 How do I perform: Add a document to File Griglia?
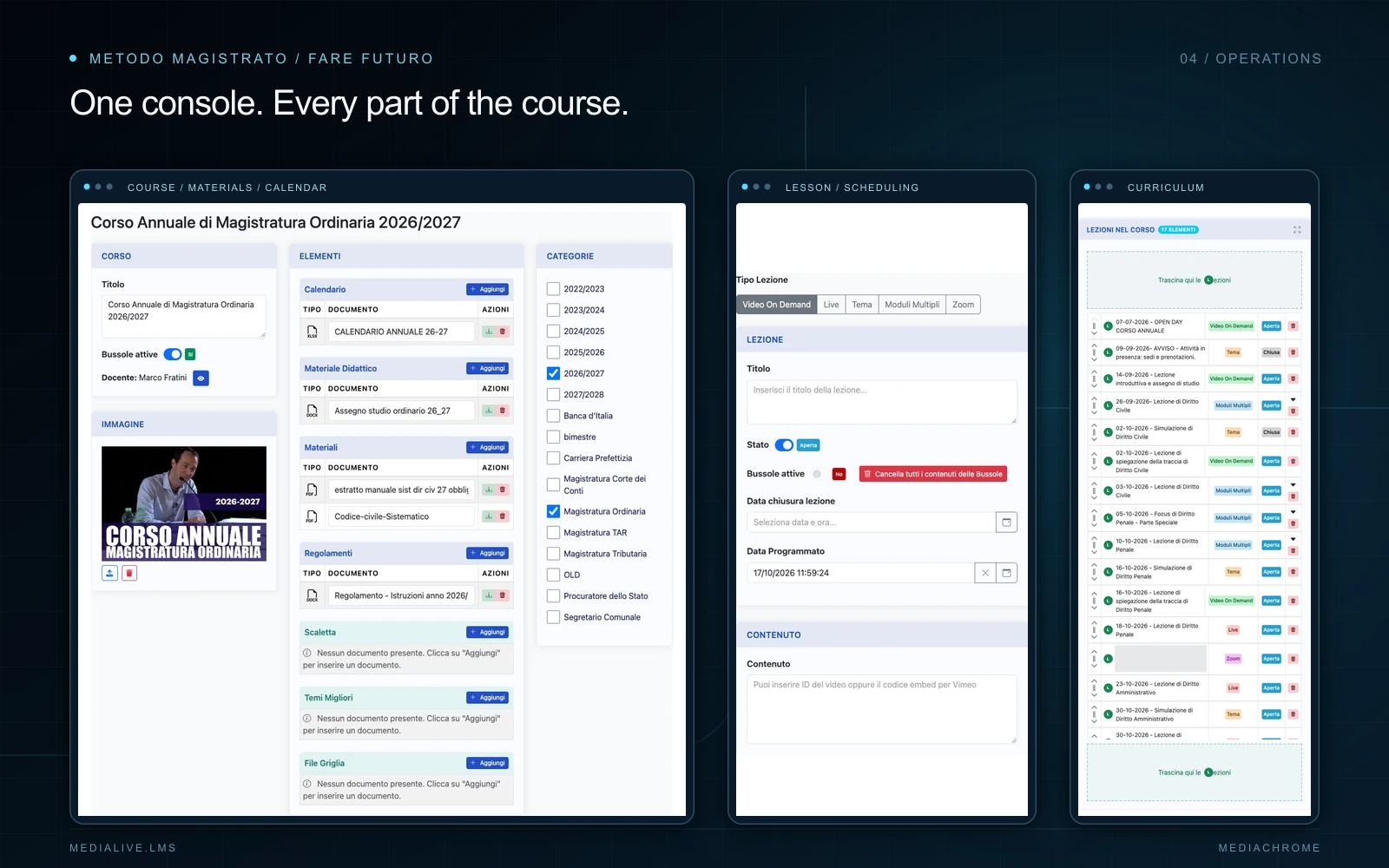pos(488,763)
